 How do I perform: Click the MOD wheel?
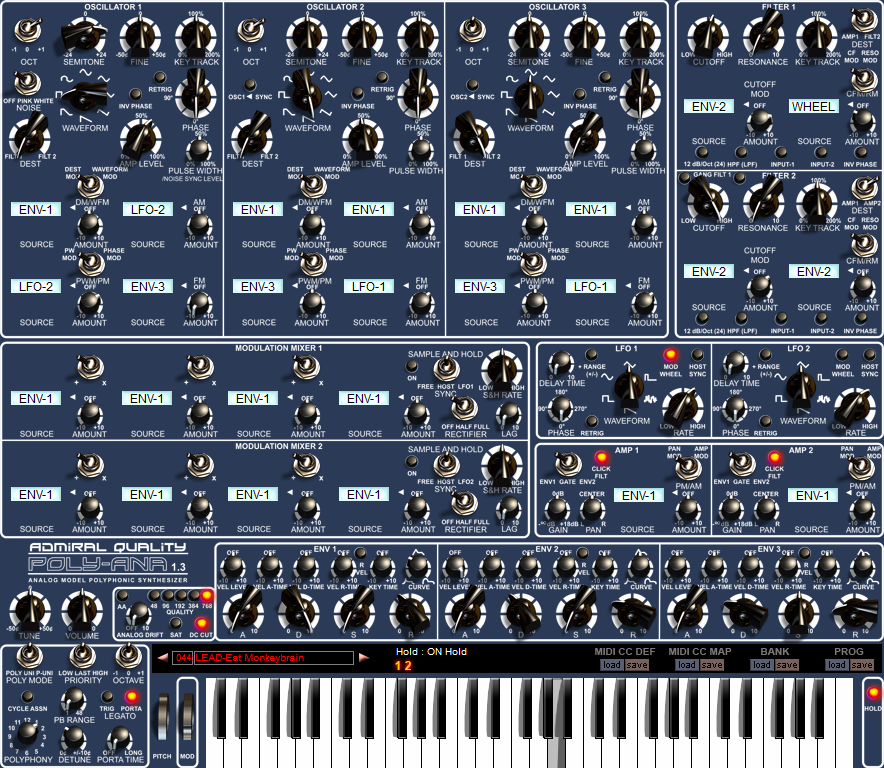[187, 717]
